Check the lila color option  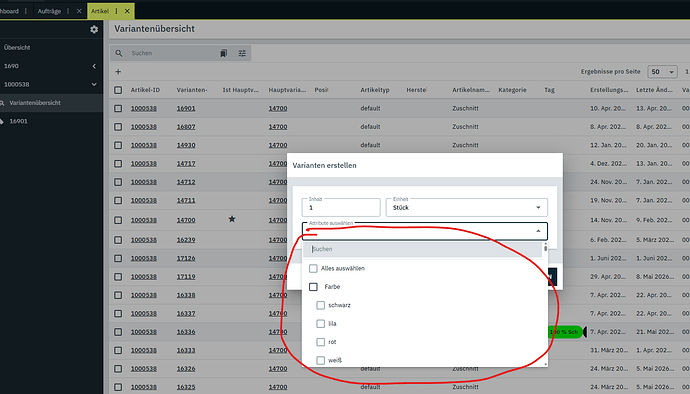coord(321,324)
